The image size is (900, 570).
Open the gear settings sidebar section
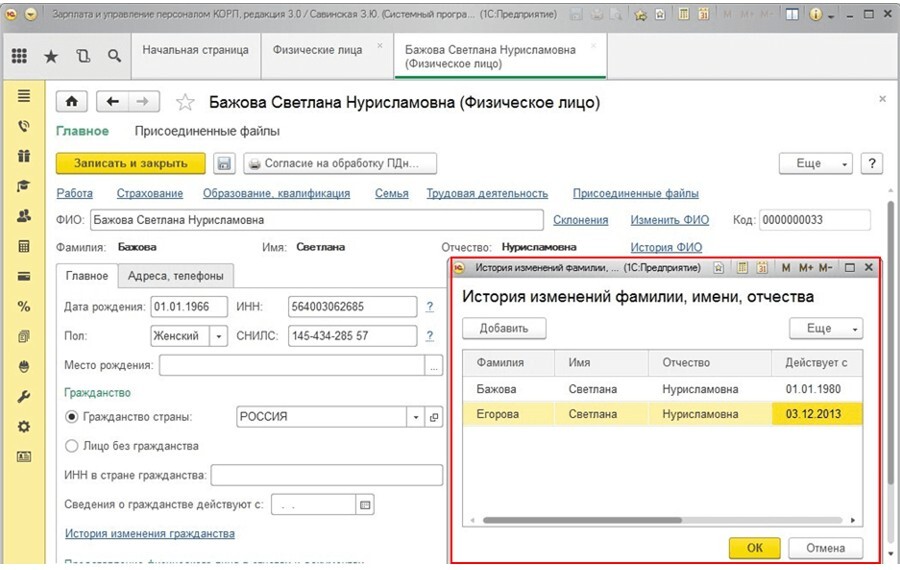(24, 426)
